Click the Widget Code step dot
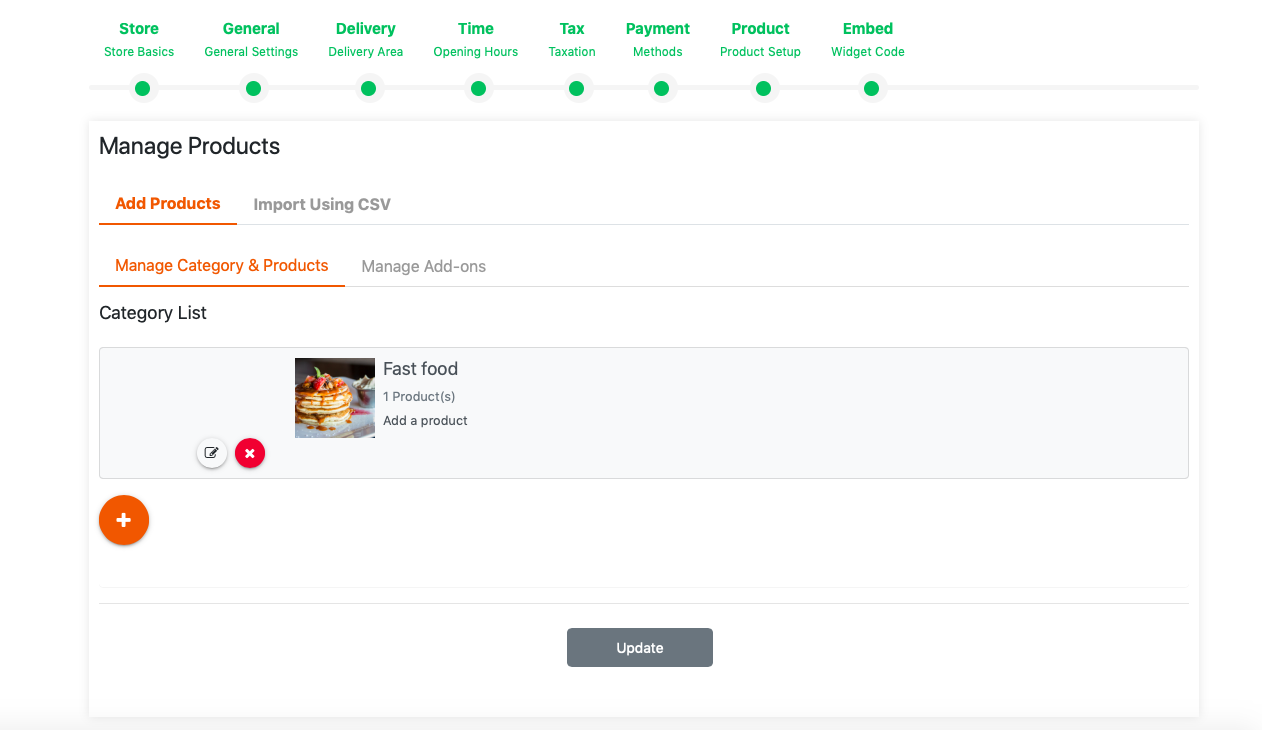Viewport: 1262px width, 730px height. (x=871, y=89)
